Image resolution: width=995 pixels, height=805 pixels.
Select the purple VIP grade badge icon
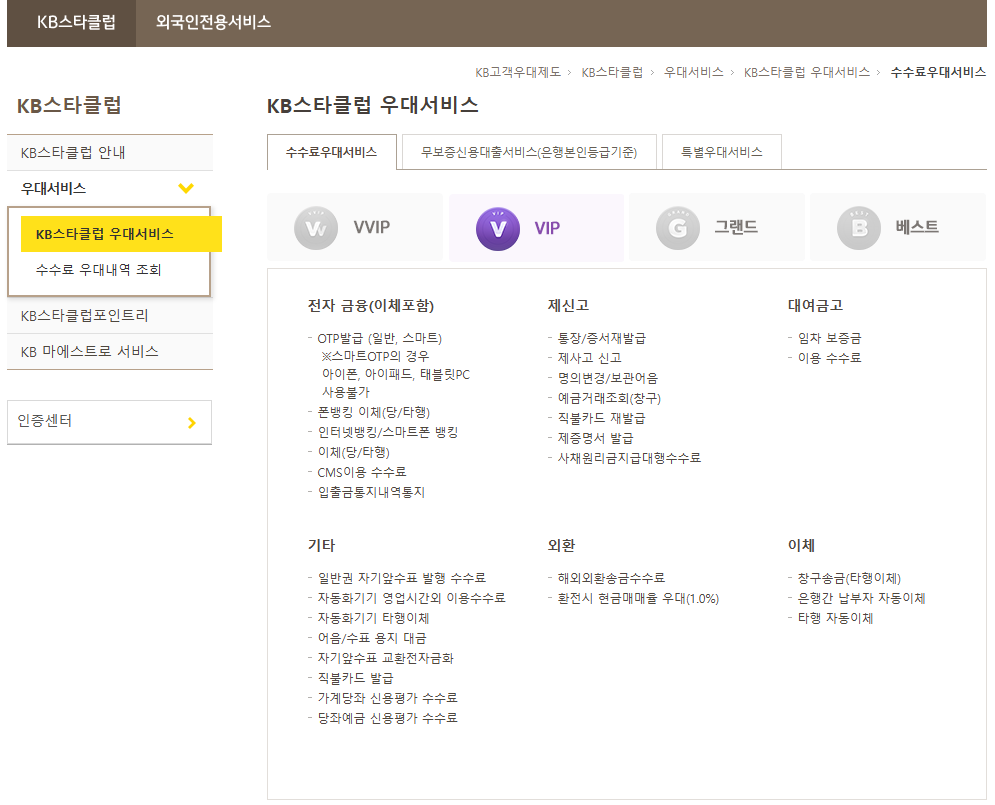[x=498, y=228]
